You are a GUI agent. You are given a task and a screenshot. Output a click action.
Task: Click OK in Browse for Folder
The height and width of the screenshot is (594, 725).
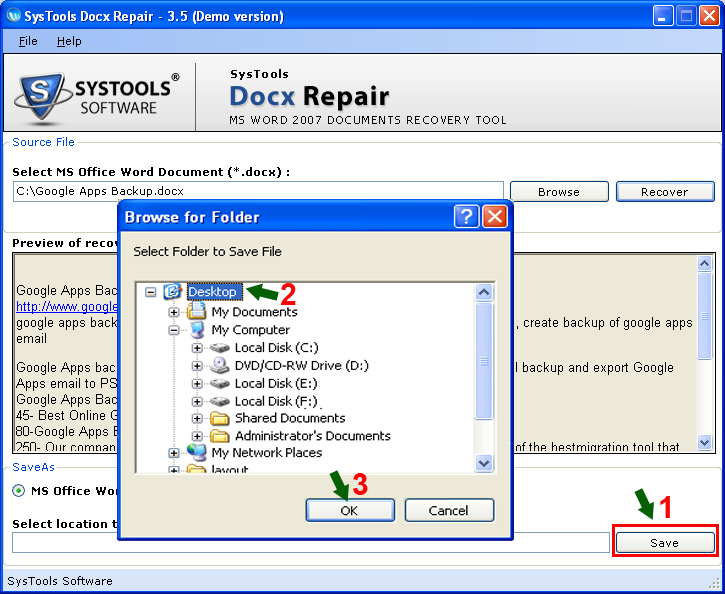click(350, 510)
